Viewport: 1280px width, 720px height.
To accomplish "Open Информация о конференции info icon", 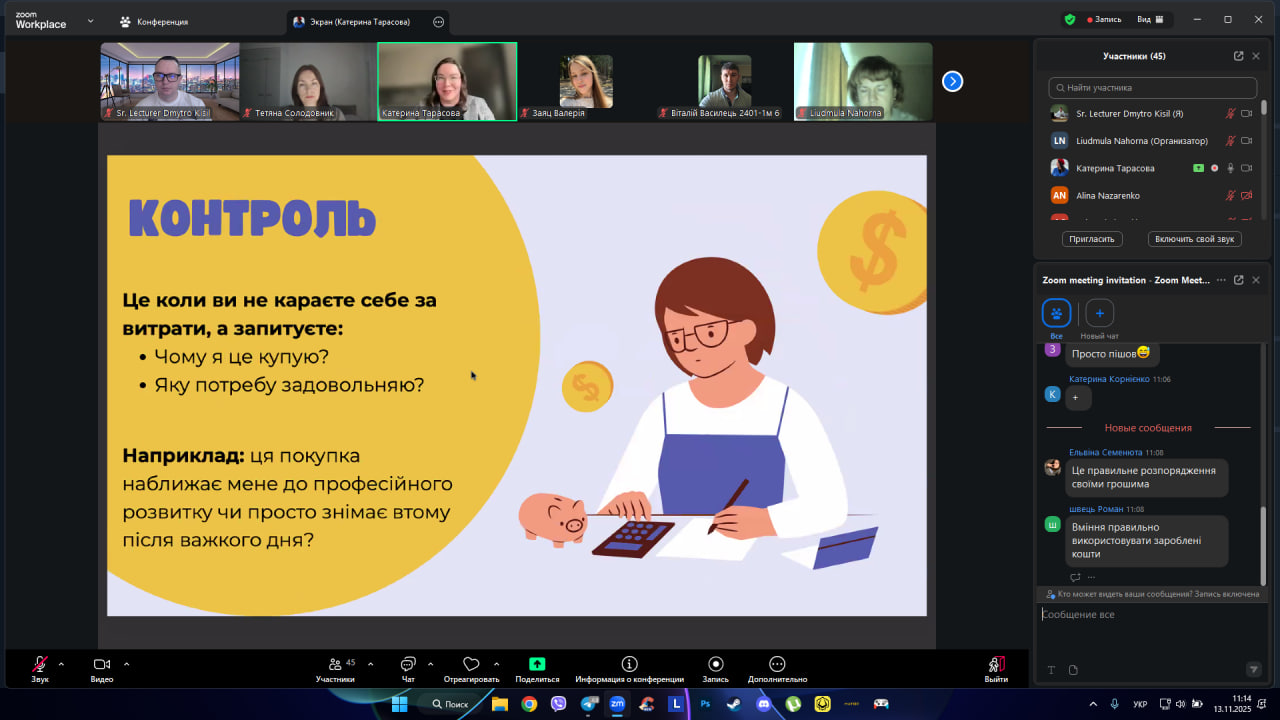I will point(629,664).
